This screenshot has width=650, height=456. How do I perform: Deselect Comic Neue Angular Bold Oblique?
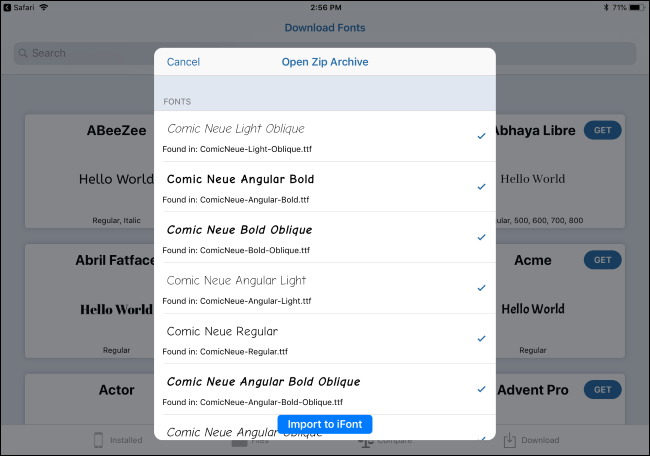tap(481, 389)
